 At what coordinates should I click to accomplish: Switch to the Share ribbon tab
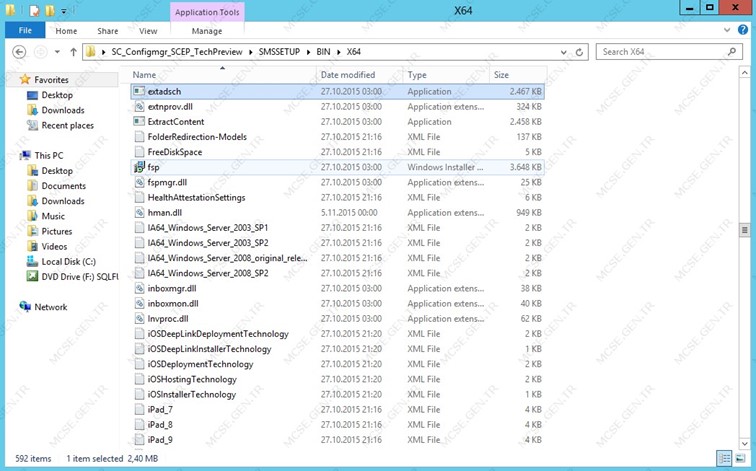pos(108,31)
